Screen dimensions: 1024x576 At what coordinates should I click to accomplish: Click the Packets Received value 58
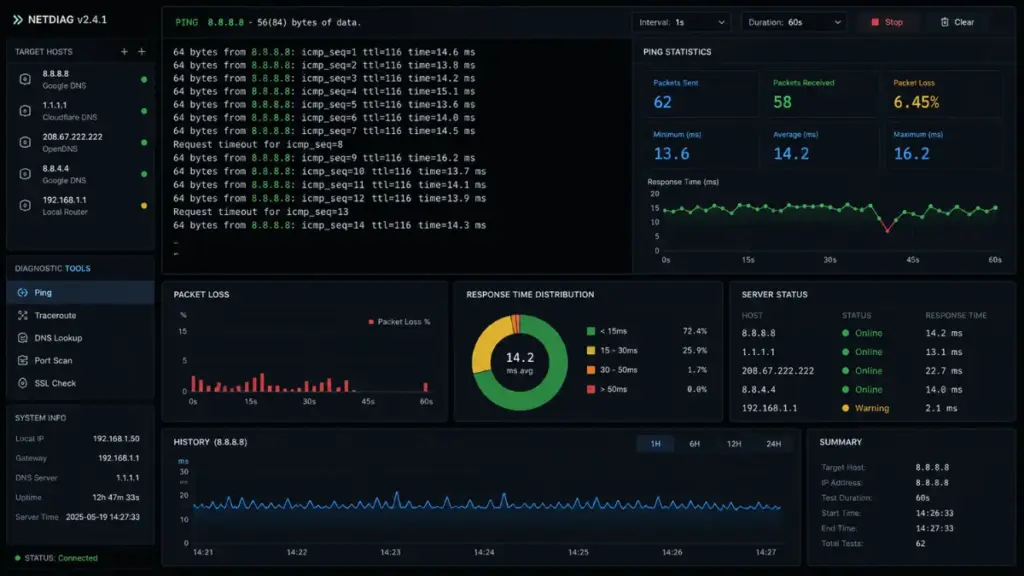point(782,103)
